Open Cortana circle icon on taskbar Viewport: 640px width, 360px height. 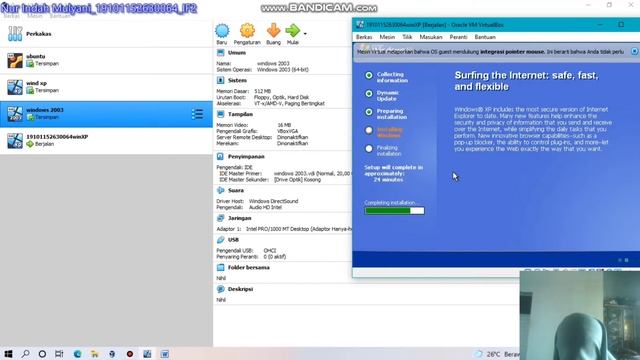[x=42, y=354]
